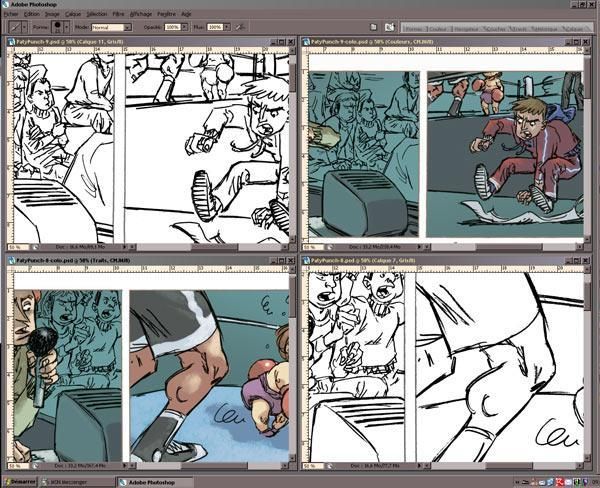Click document icon of PatyPunch-9.psd window
The height and width of the screenshot is (488, 600).
tap(11, 41)
